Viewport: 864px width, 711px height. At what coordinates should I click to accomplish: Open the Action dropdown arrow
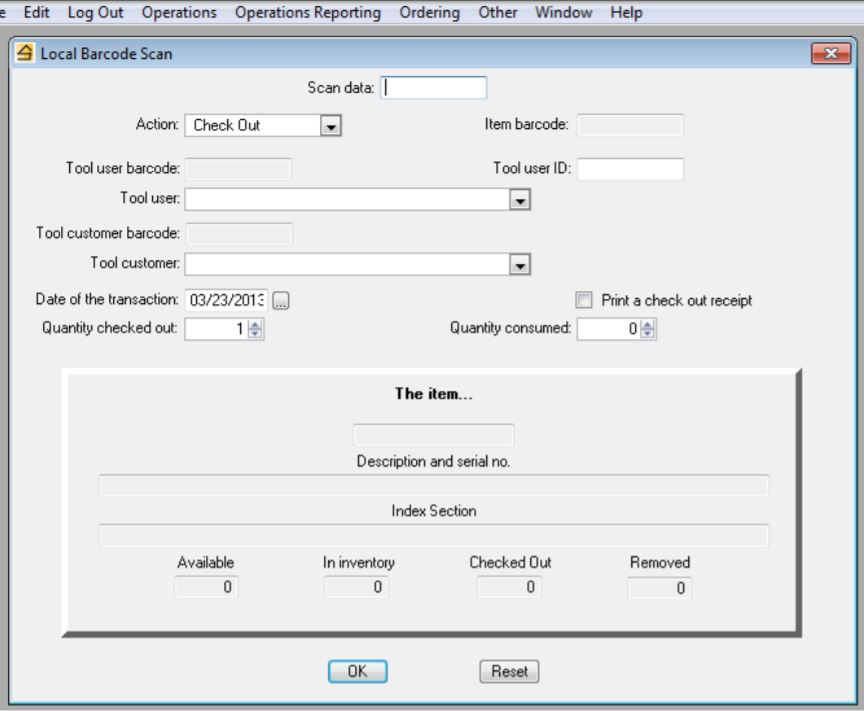pos(331,126)
